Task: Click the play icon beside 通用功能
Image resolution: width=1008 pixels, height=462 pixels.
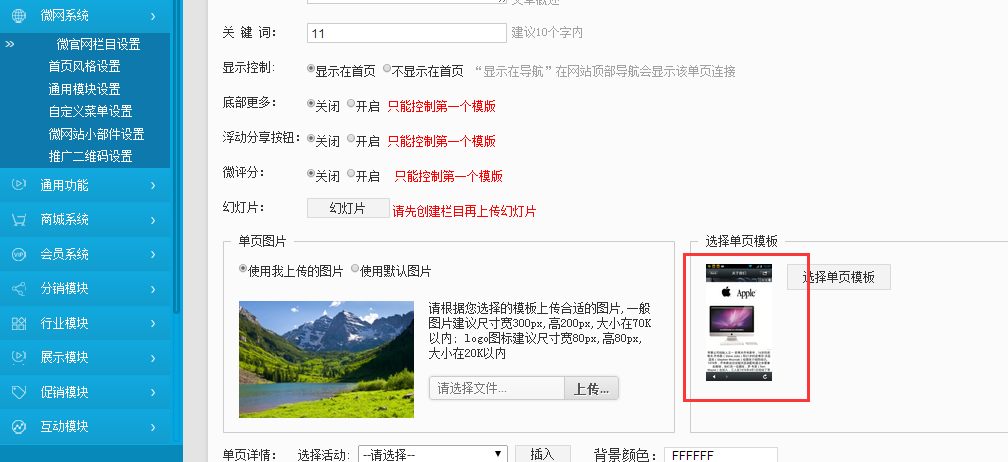Action: (x=18, y=185)
